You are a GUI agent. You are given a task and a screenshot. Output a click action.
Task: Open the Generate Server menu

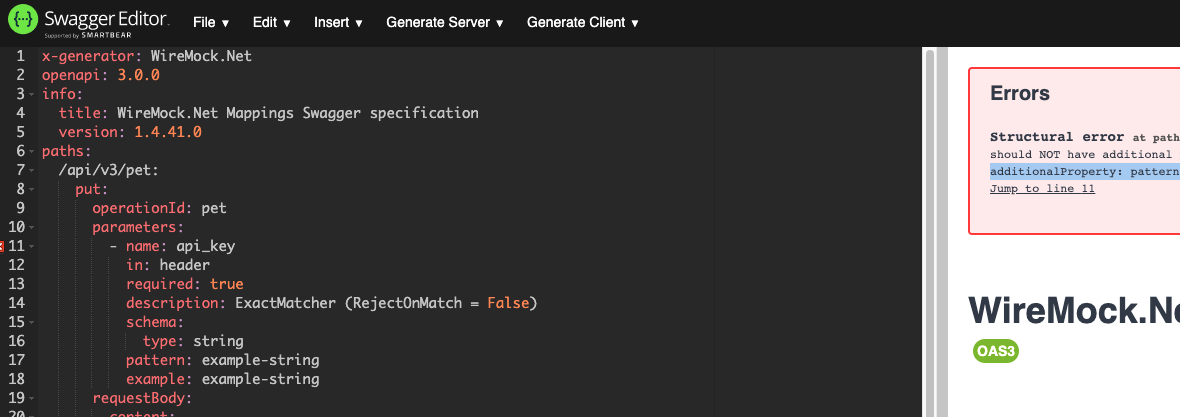445,23
